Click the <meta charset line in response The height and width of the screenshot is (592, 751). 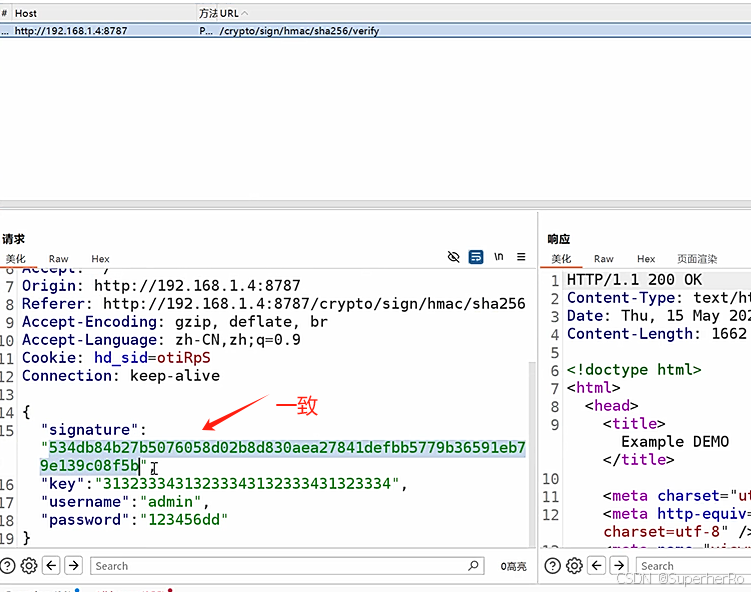point(677,495)
